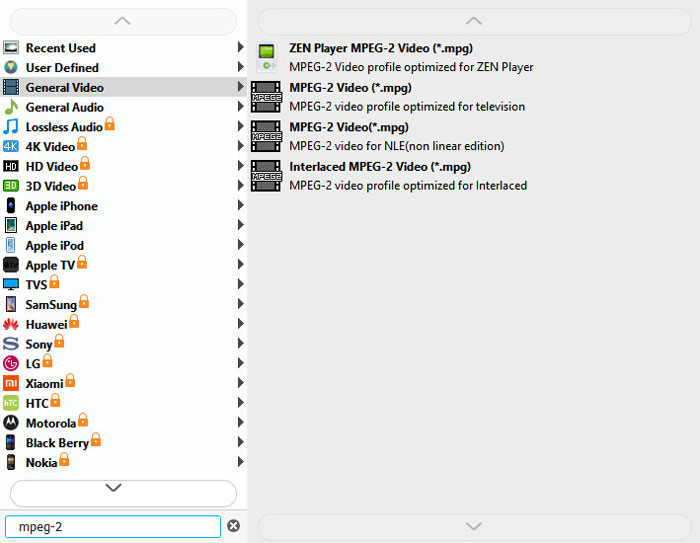This screenshot has width=700, height=543.
Task: Open the Apple iPod category
Action: click(124, 245)
